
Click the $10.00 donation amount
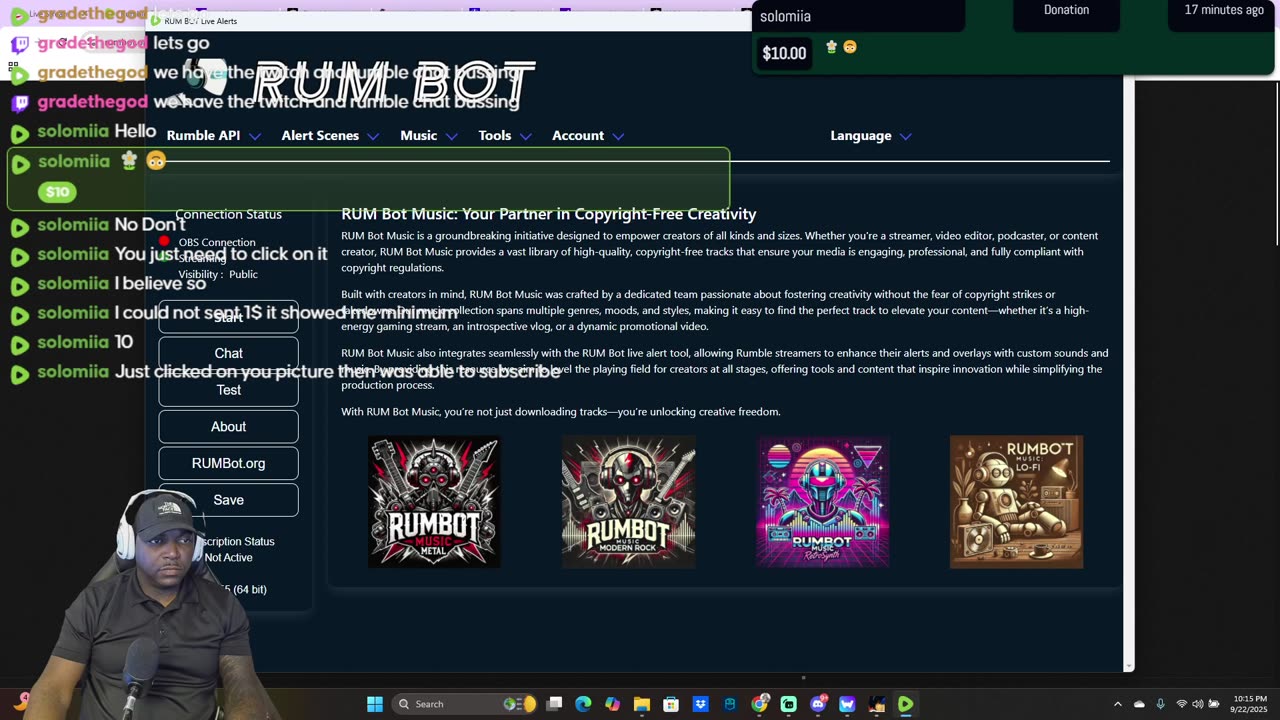[x=784, y=54]
